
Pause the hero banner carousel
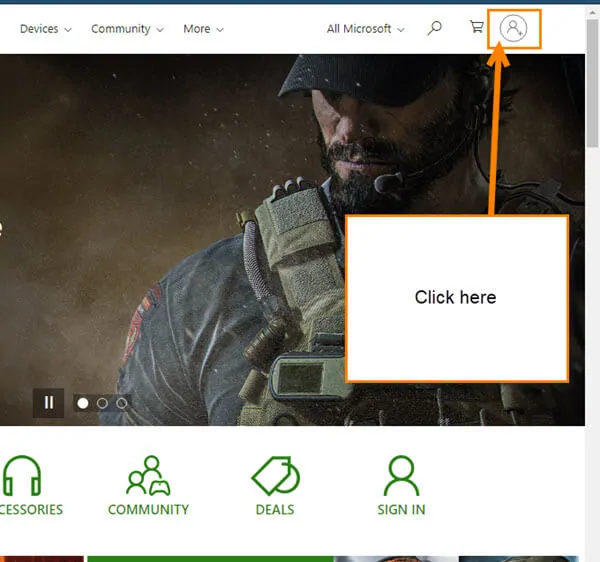pyautogui.click(x=49, y=402)
